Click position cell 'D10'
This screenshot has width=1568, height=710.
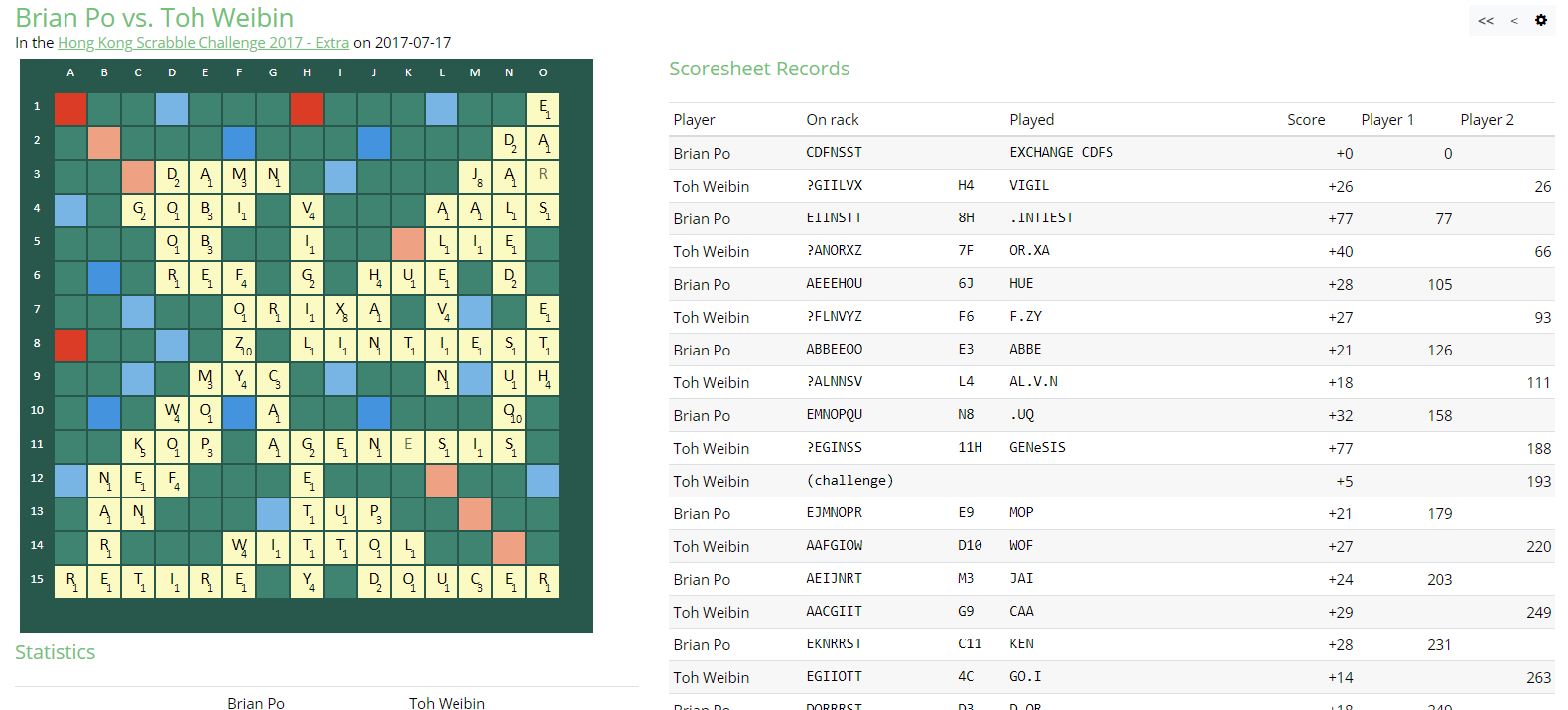[970, 545]
